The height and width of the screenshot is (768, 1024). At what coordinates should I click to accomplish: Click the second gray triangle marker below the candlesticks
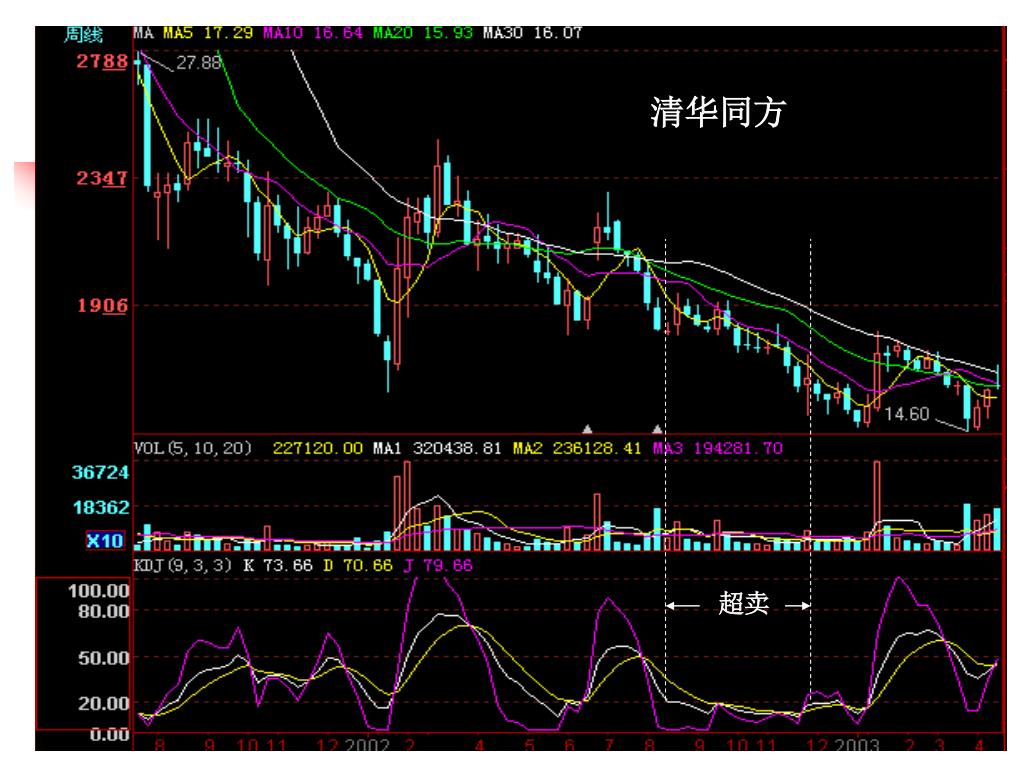pyautogui.click(x=657, y=429)
